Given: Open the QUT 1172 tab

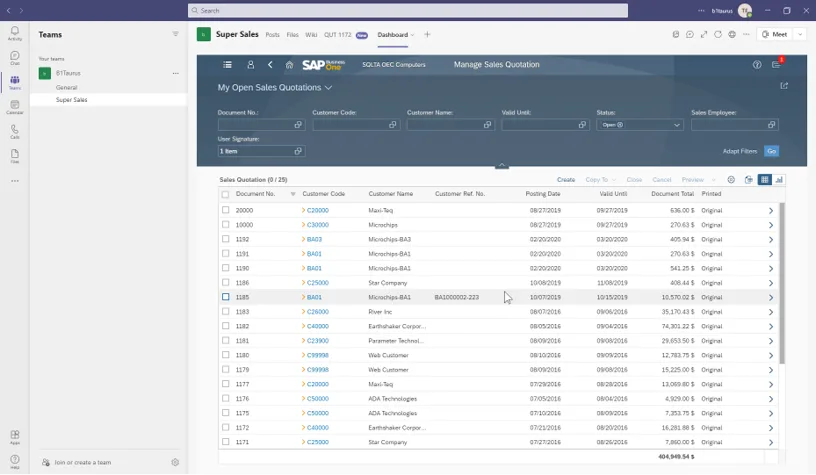Looking at the screenshot, I should (338, 35).
